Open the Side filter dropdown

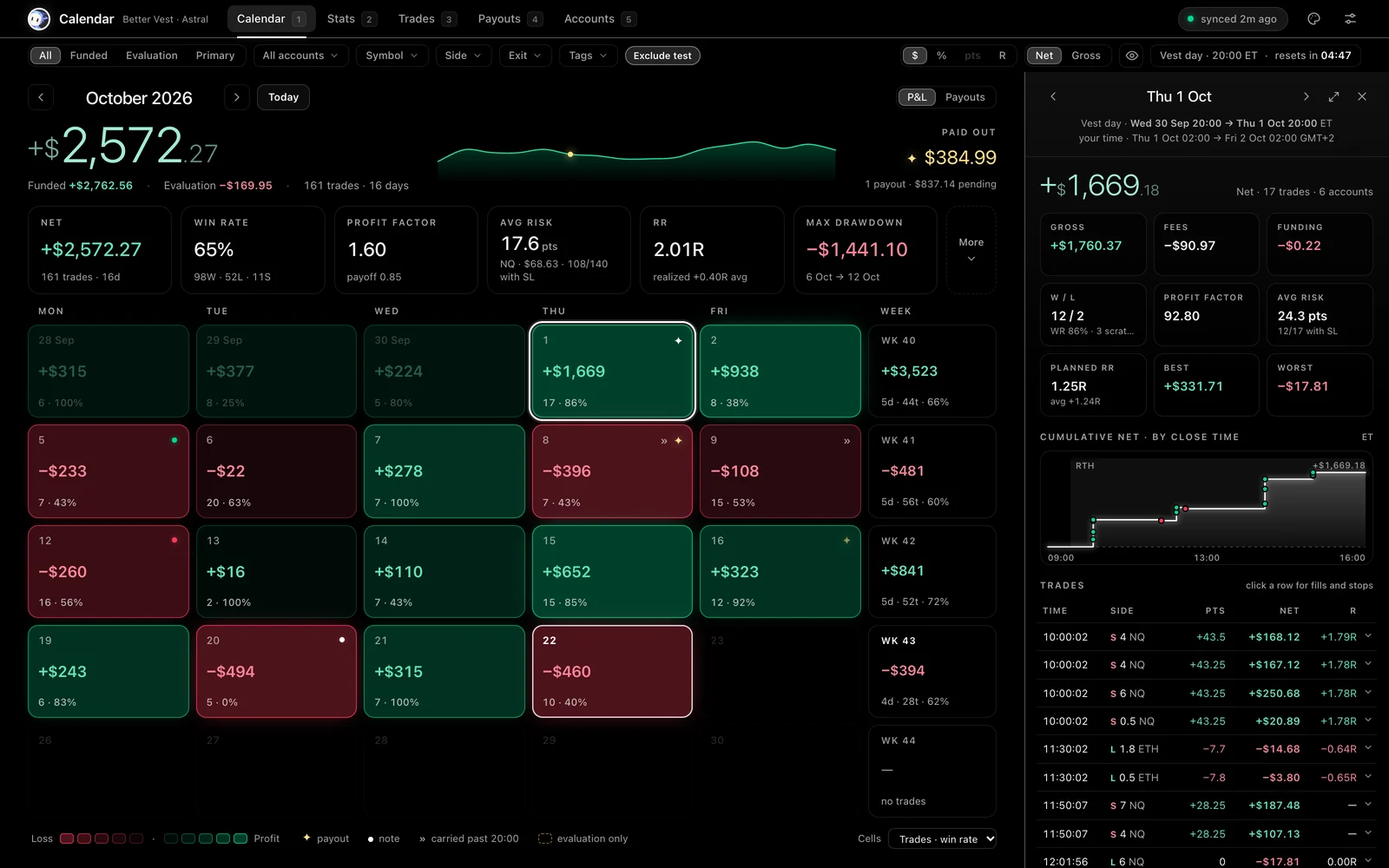click(x=463, y=56)
